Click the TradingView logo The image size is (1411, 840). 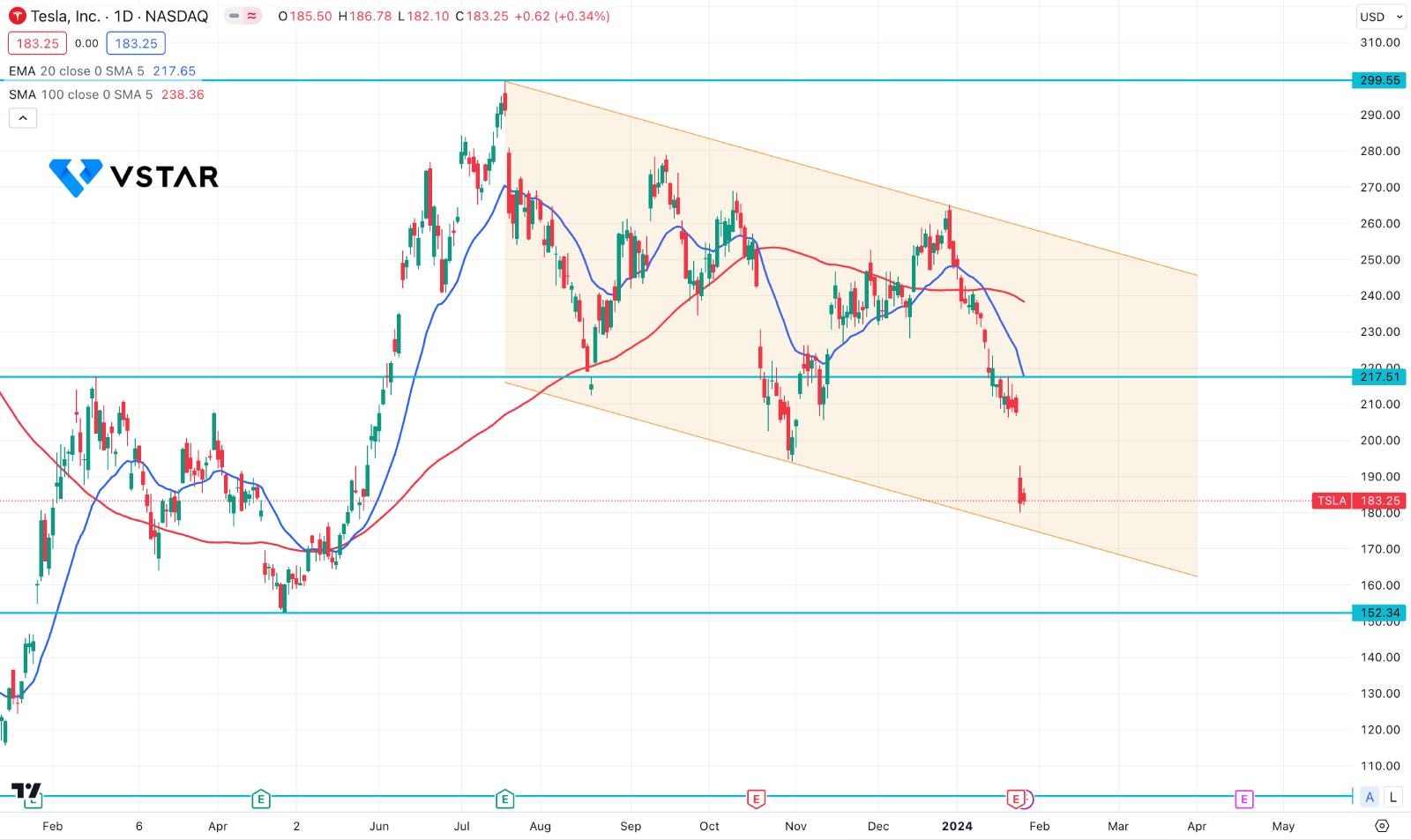26,790
